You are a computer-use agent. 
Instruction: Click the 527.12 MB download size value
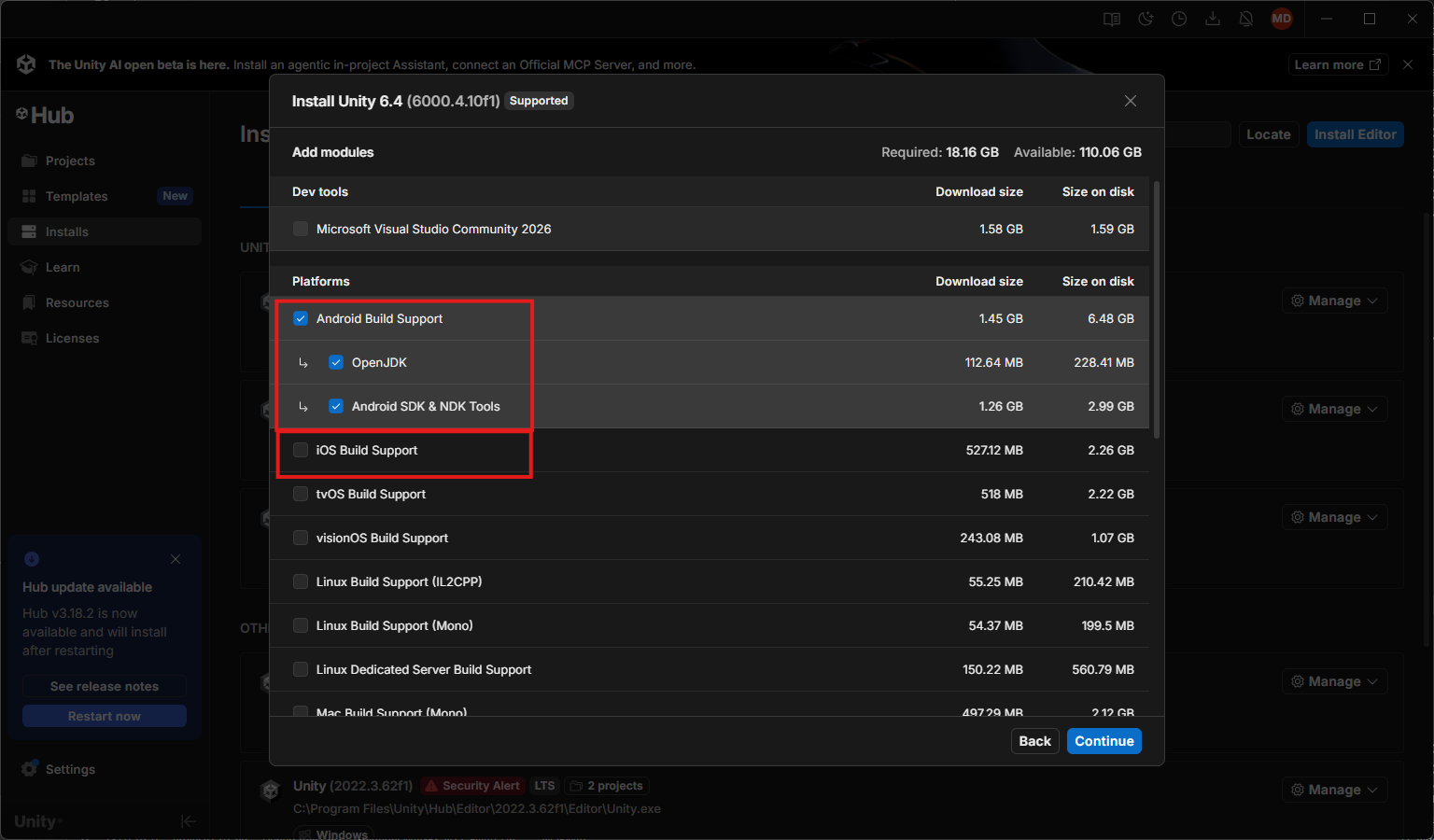point(994,450)
